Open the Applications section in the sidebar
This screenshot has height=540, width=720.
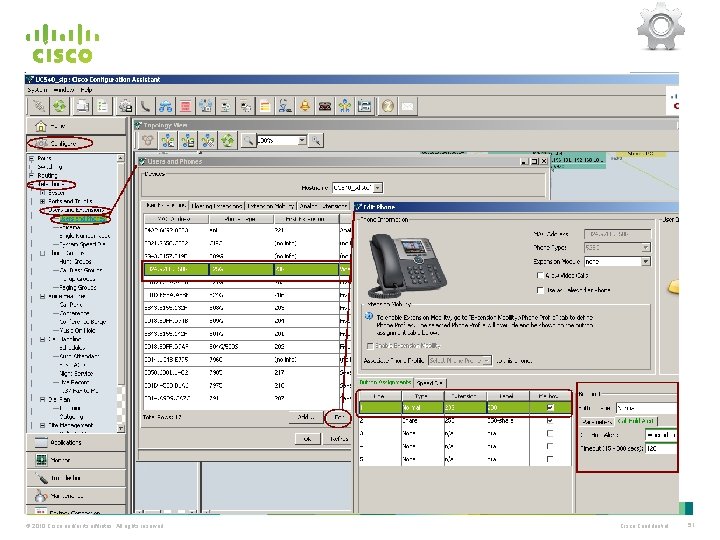(x=76, y=442)
